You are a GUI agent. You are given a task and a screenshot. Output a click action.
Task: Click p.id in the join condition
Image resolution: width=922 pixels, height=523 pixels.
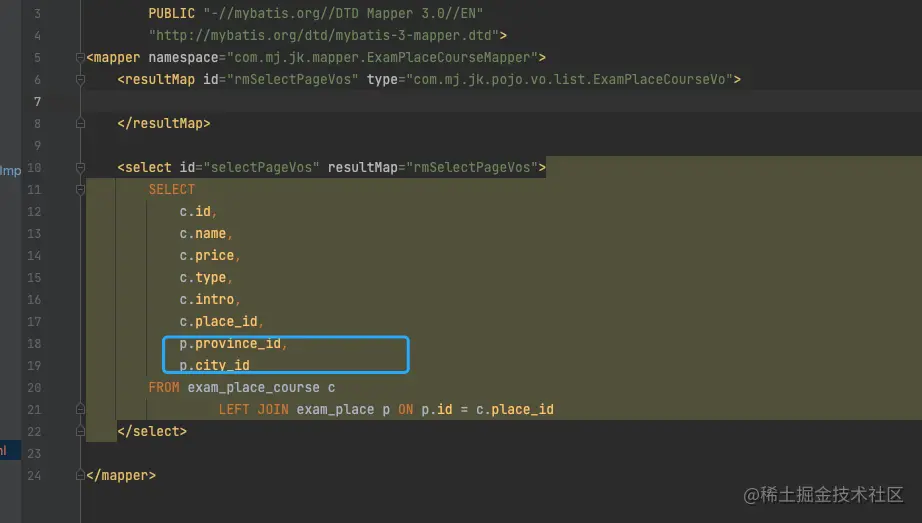pos(437,409)
